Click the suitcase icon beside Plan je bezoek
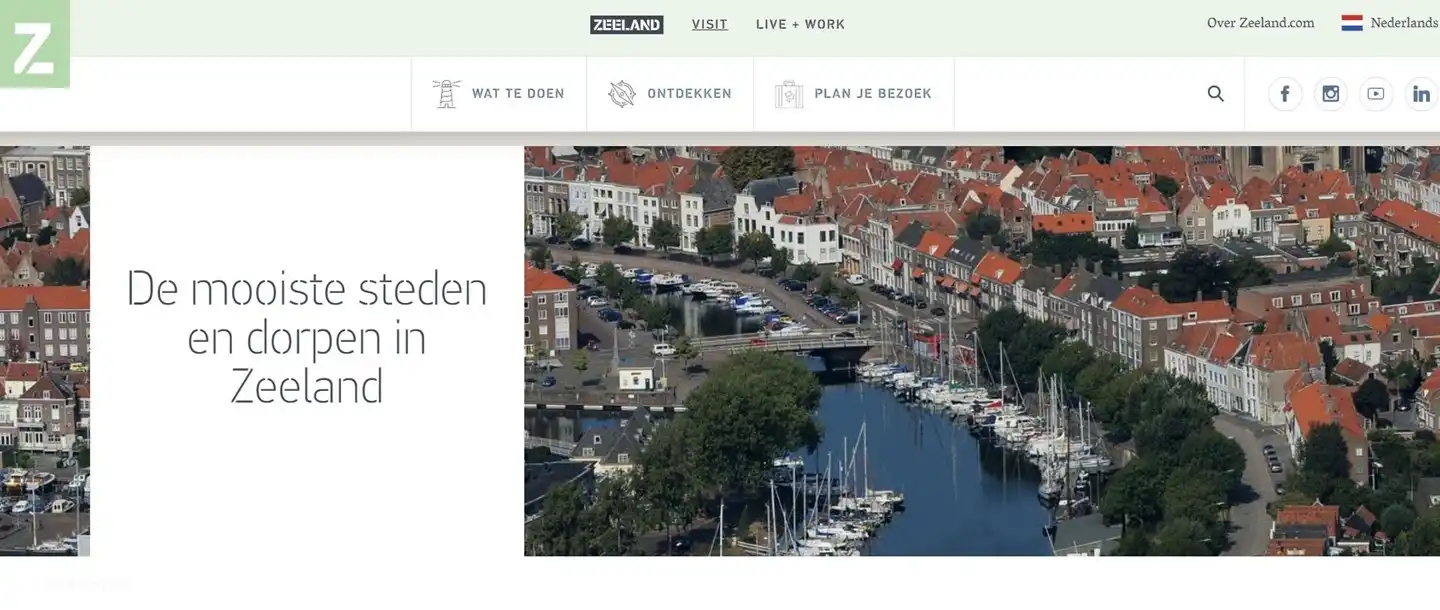Image resolution: width=1440 pixels, height=610 pixels. click(x=789, y=94)
